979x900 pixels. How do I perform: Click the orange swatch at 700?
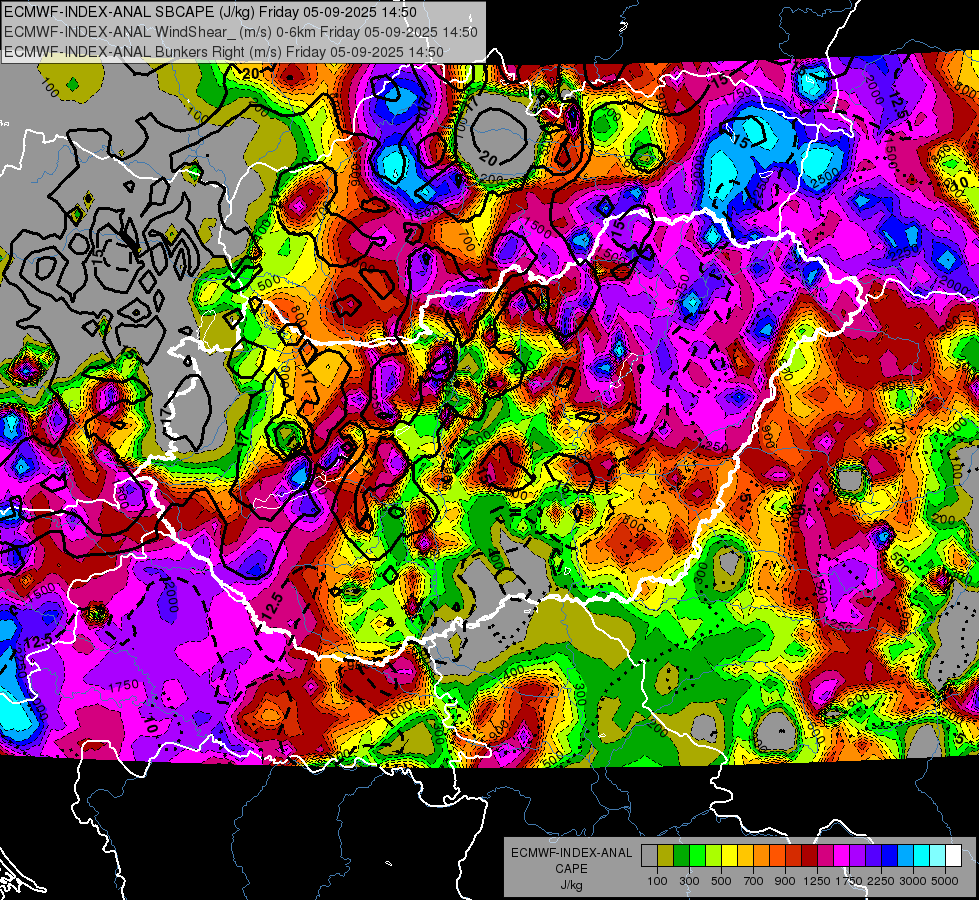(762, 855)
